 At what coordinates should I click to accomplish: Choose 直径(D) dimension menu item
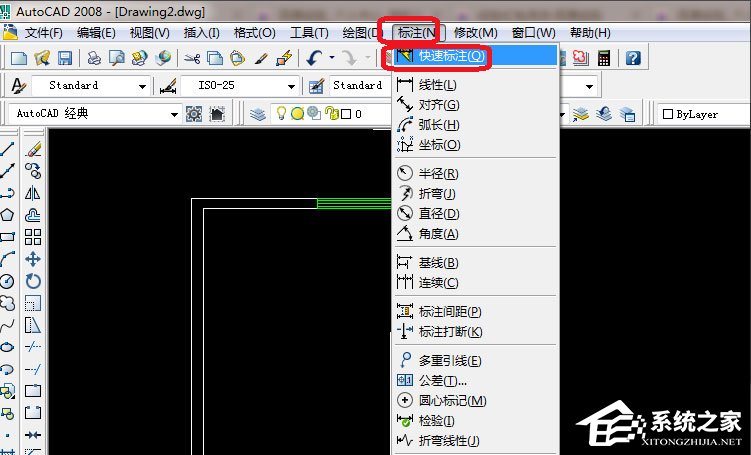(476, 213)
